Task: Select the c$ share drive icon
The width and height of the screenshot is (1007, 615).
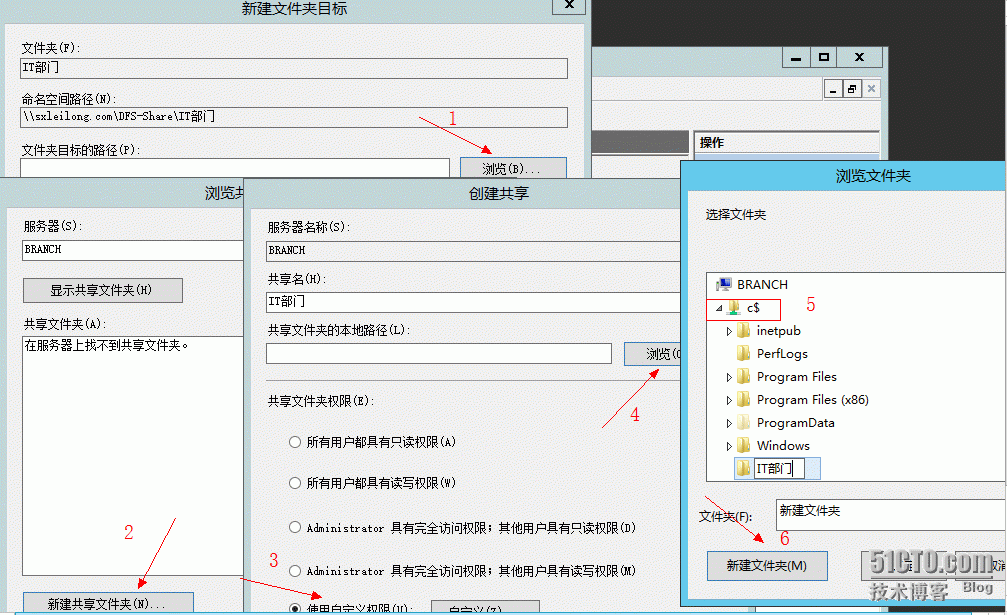Action: (734, 308)
